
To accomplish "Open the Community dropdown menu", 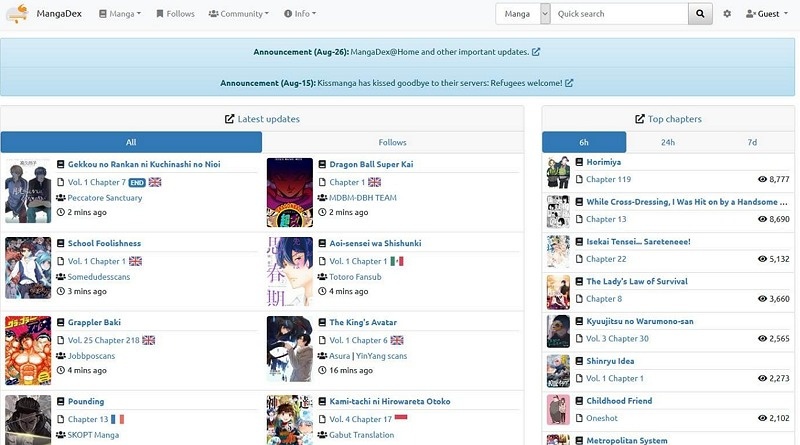I will [238, 14].
